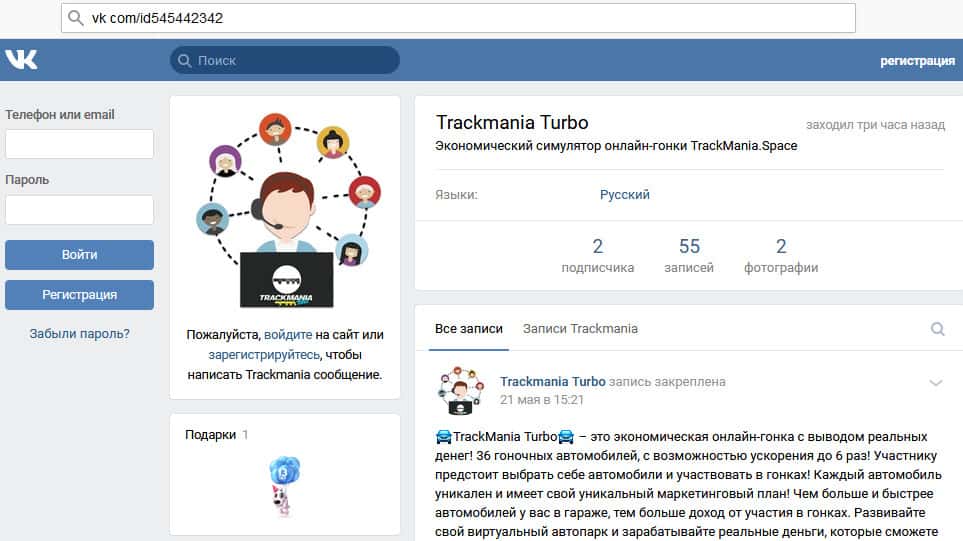963x541 pixels.
Task: Click the Trackmania Turbo post author name
Action: [x=553, y=381]
